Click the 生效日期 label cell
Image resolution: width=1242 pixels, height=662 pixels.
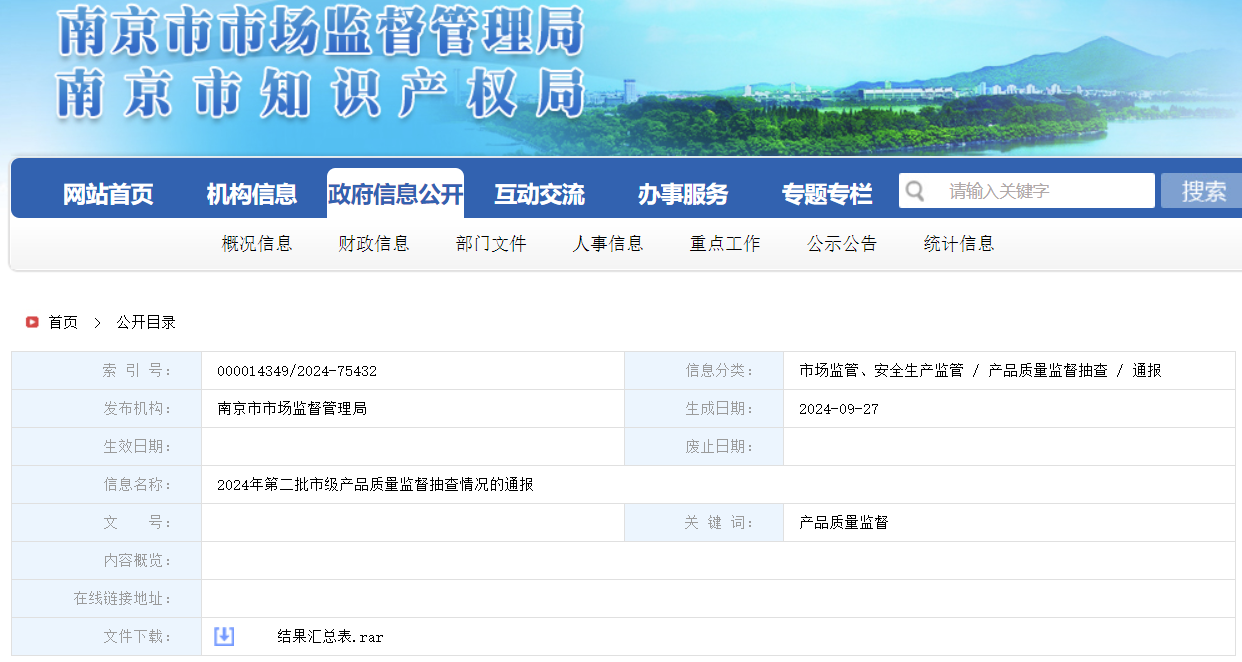[107, 447]
